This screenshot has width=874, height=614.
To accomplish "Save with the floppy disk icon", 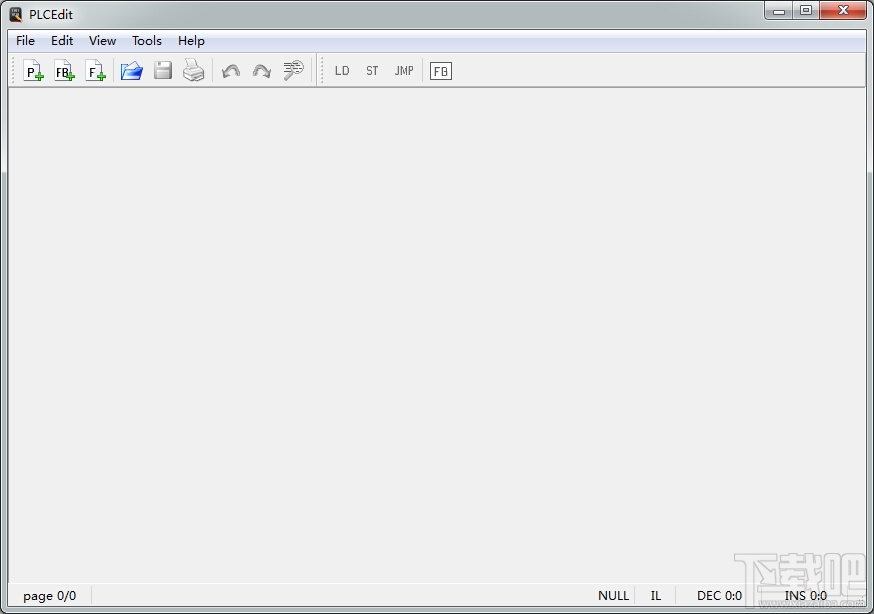I will pyautogui.click(x=163, y=71).
